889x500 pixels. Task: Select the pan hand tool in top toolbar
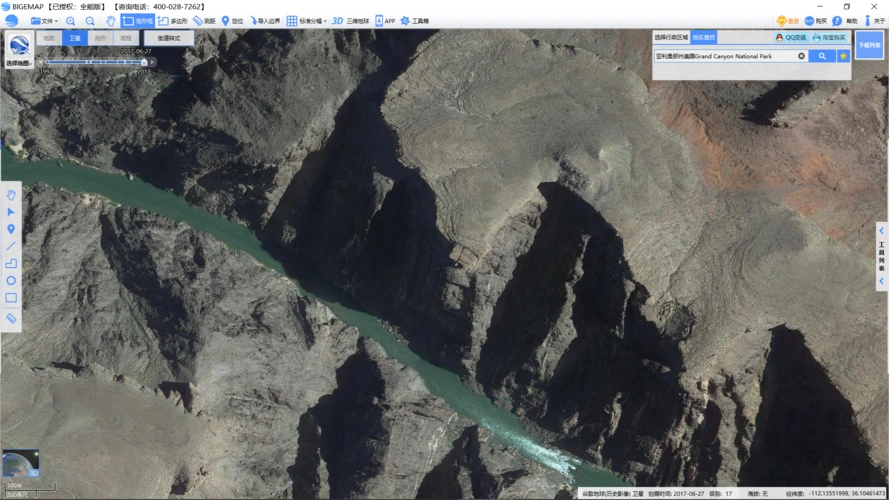coord(110,20)
